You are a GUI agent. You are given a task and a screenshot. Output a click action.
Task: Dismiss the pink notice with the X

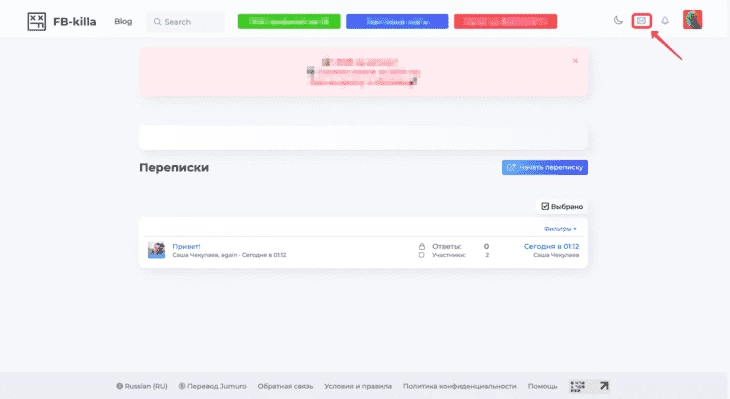point(575,61)
